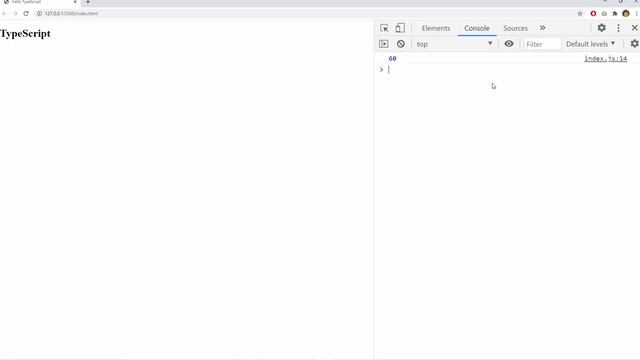Select the inspect element picker tool
Image resolution: width=640 pixels, height=360 pixels.
384,28
